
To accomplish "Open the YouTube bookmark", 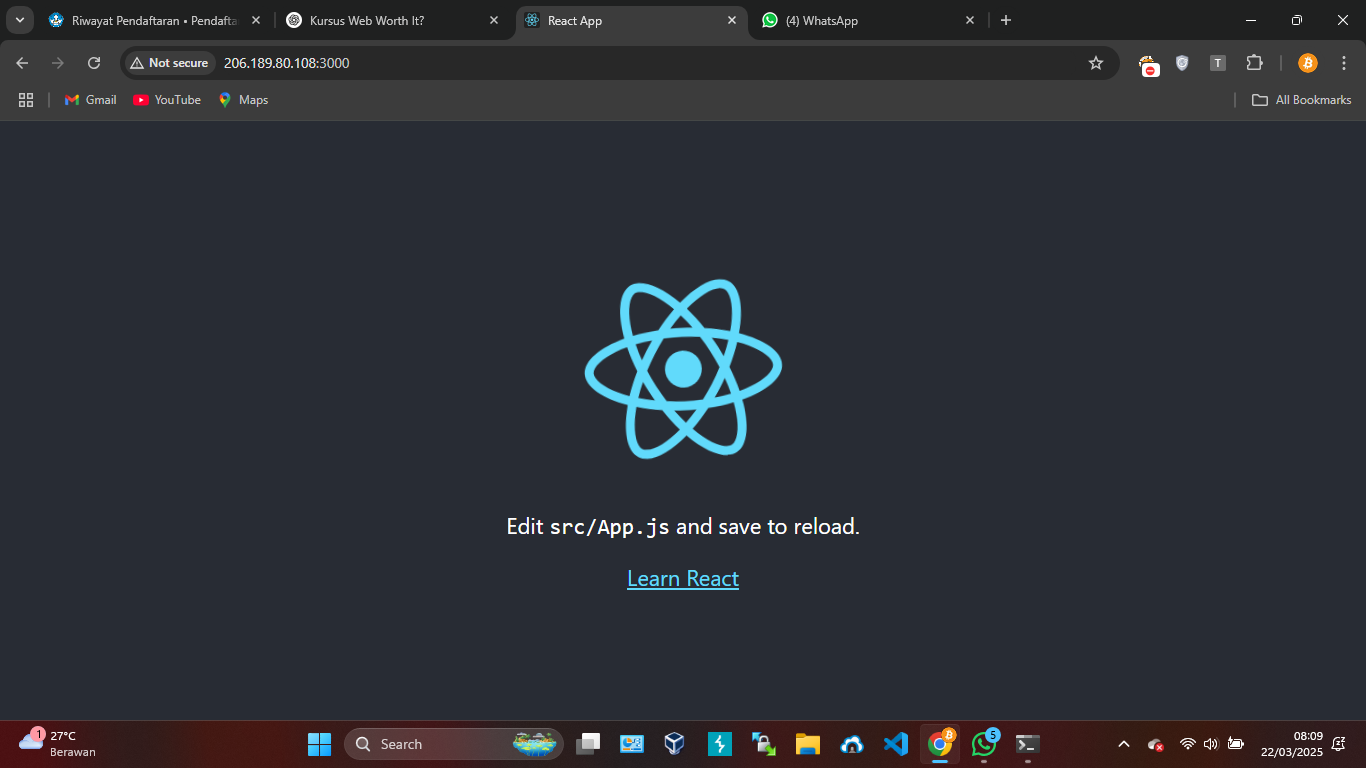I will click(167, 100).
